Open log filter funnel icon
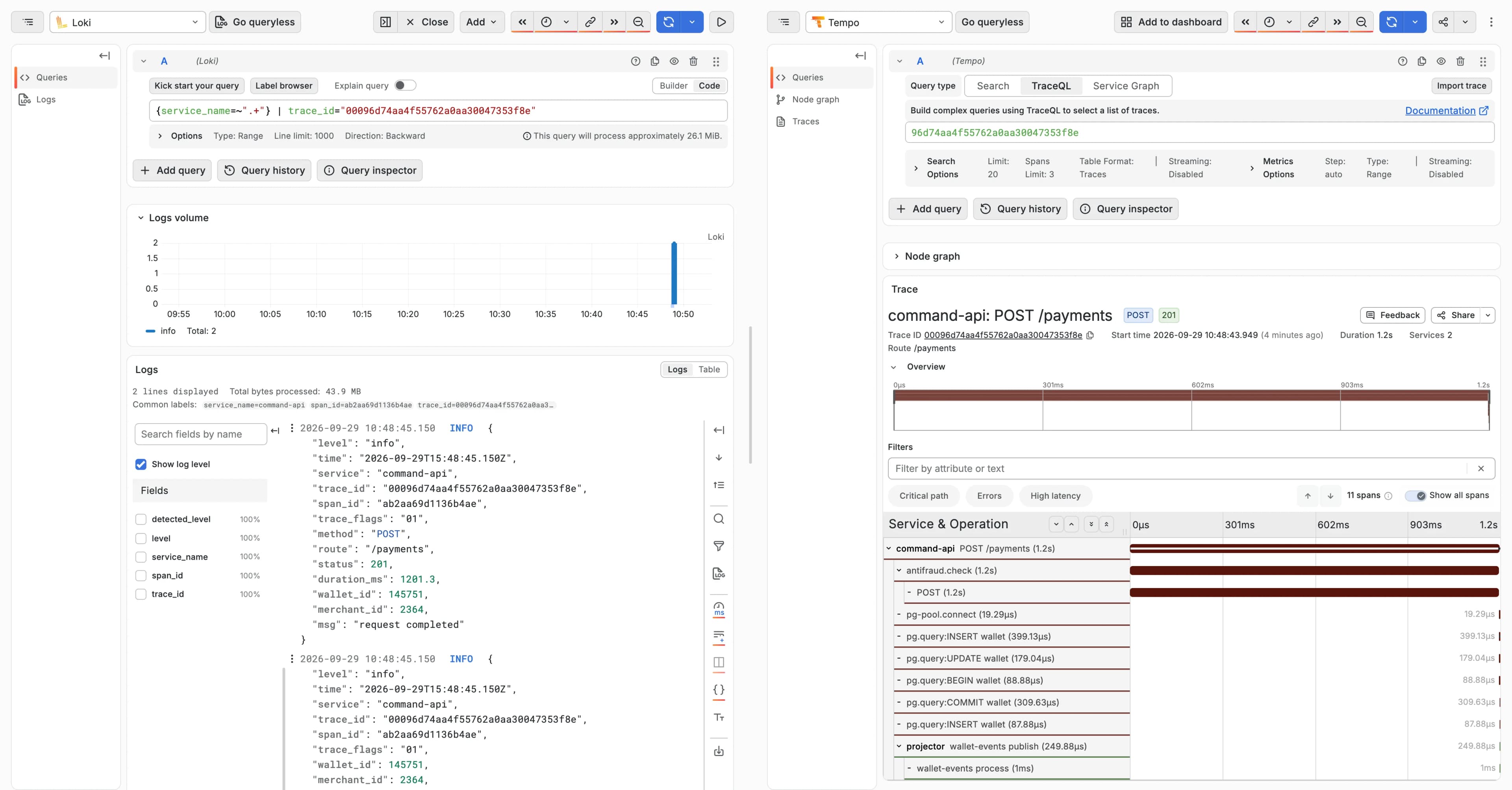The height and width of the screenshot is (790, 1512). [x=719, y=546]
